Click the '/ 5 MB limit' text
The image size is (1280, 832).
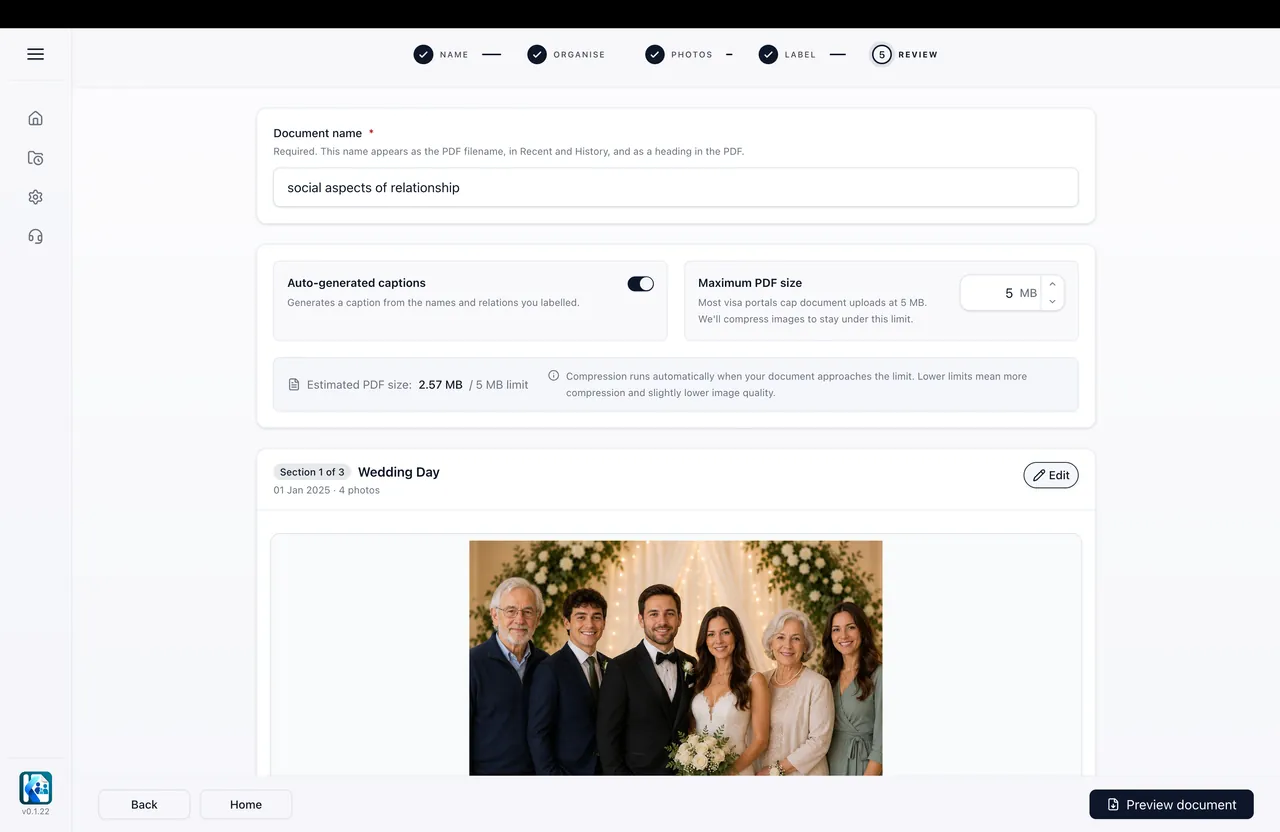(499, 385)
